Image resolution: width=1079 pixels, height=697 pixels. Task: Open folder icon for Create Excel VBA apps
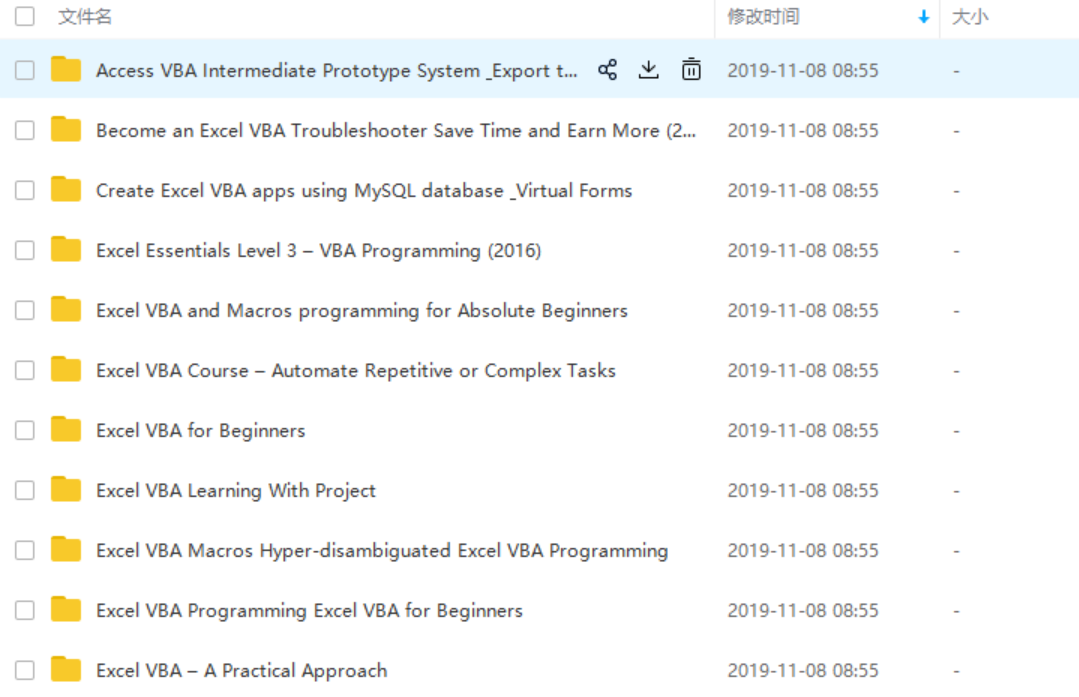(x=66, y=189)
